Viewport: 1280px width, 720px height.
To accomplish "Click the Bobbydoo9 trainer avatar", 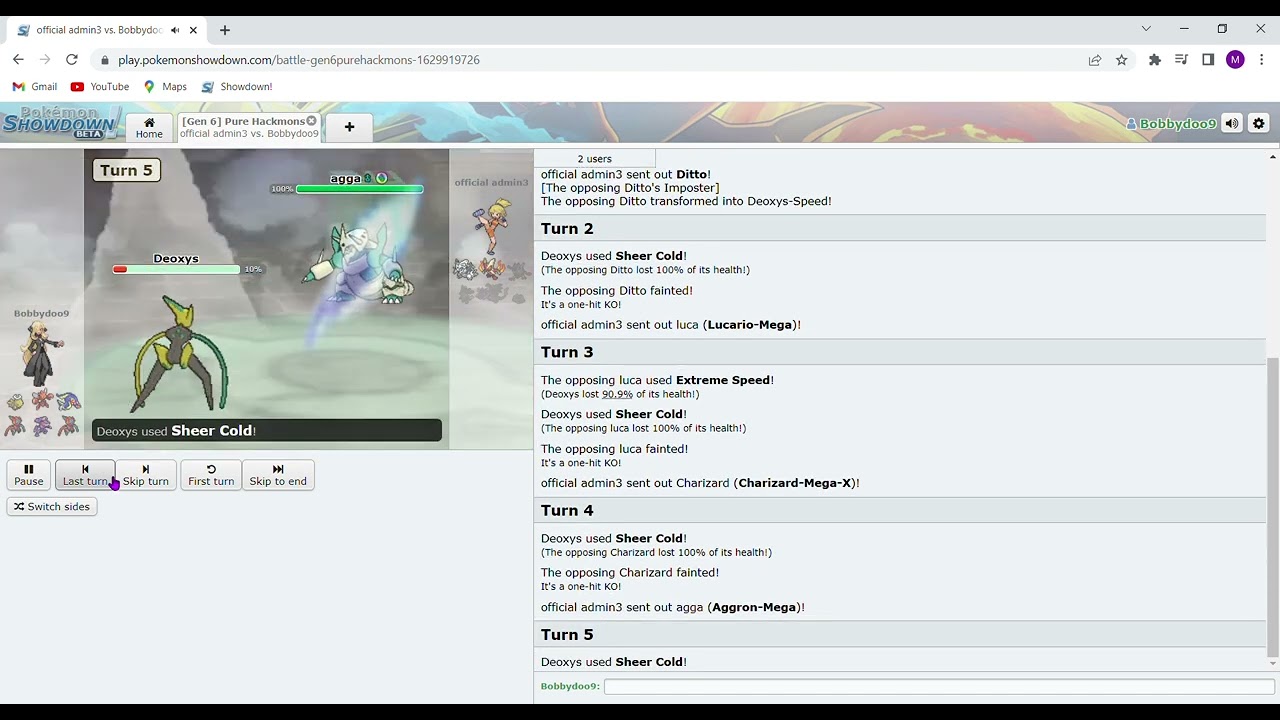I will tap(41, 352).
